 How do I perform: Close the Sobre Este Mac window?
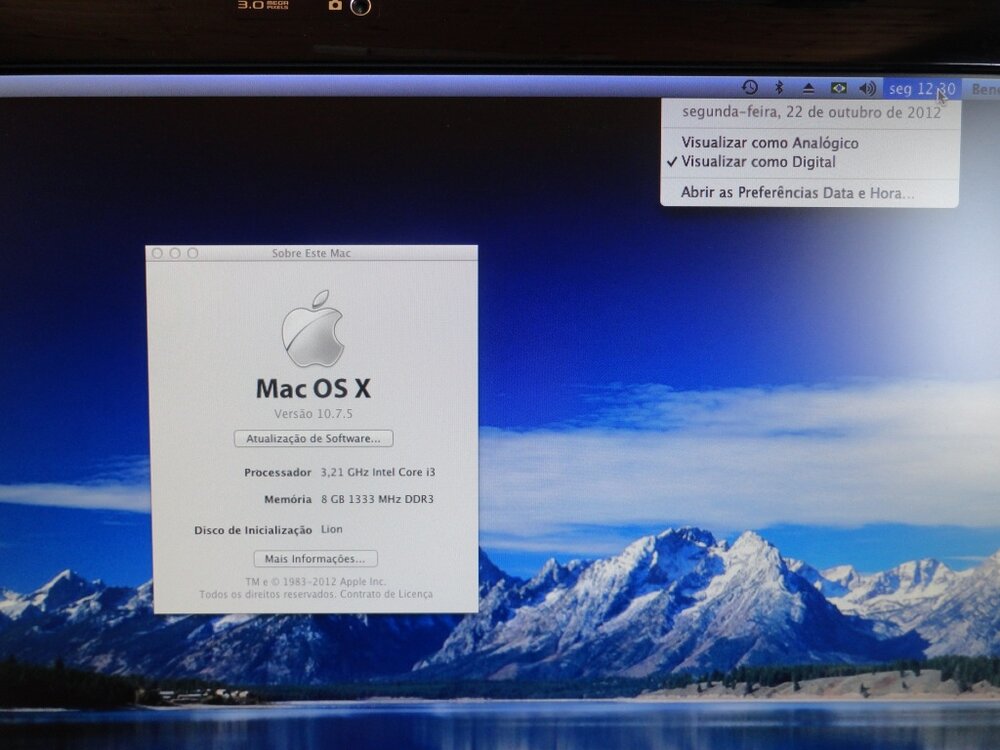point(157,254)
